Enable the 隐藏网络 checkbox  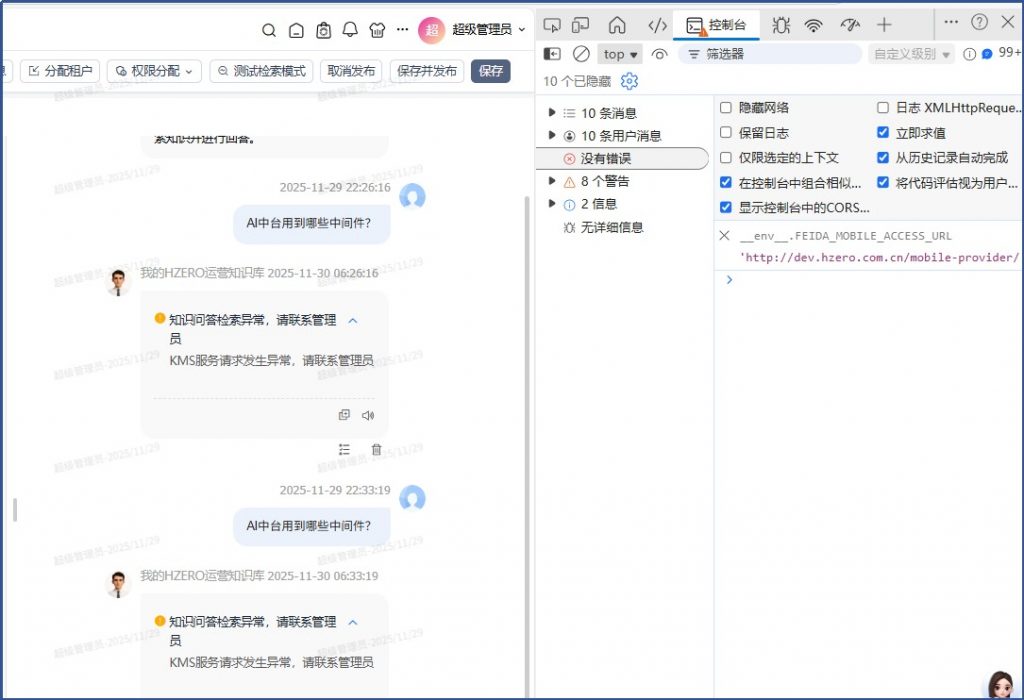click(726, 108)
